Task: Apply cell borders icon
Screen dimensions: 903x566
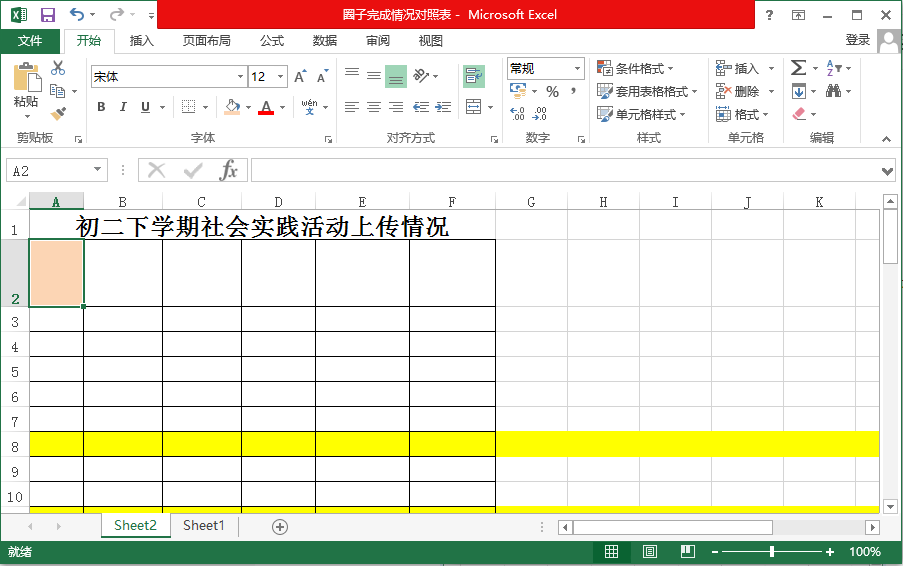Action: tap(188, 107)
